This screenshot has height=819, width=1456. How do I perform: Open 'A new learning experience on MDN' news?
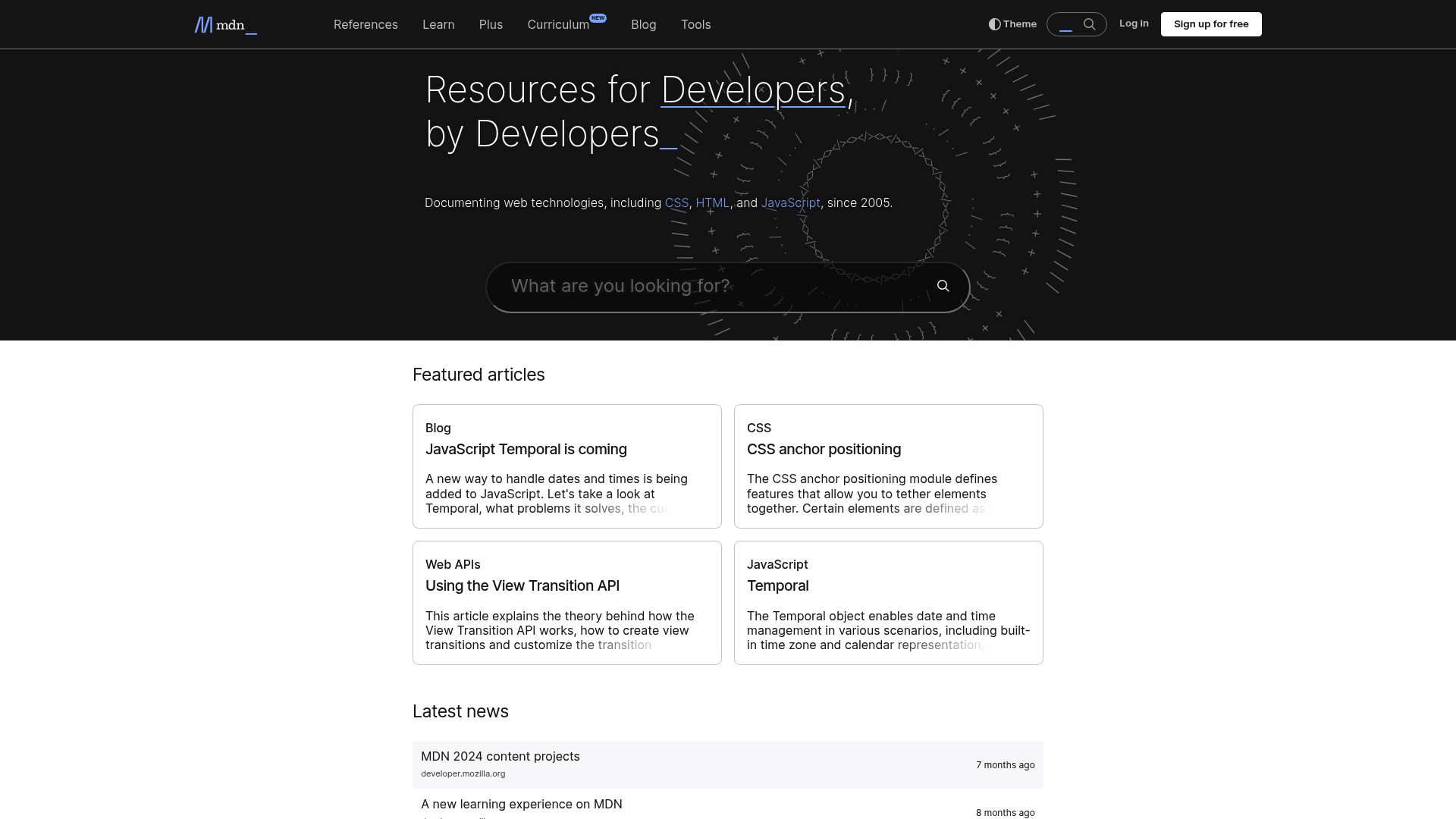521,805
